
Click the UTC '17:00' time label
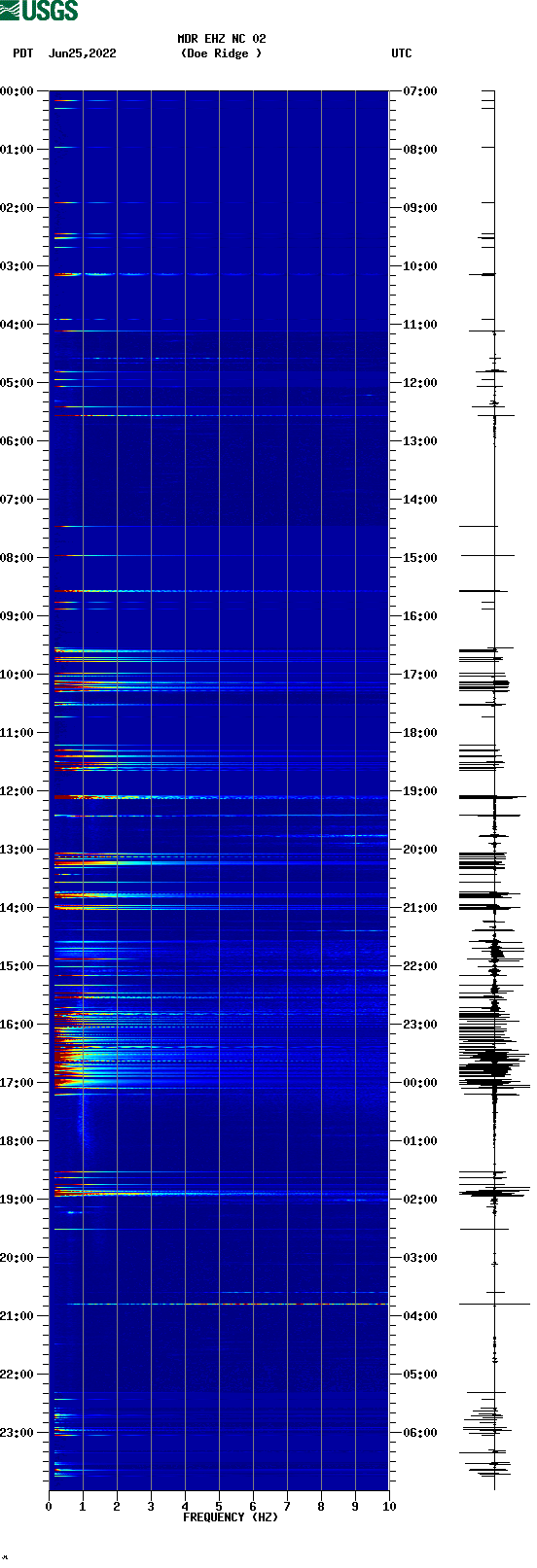tap(420, 675)
